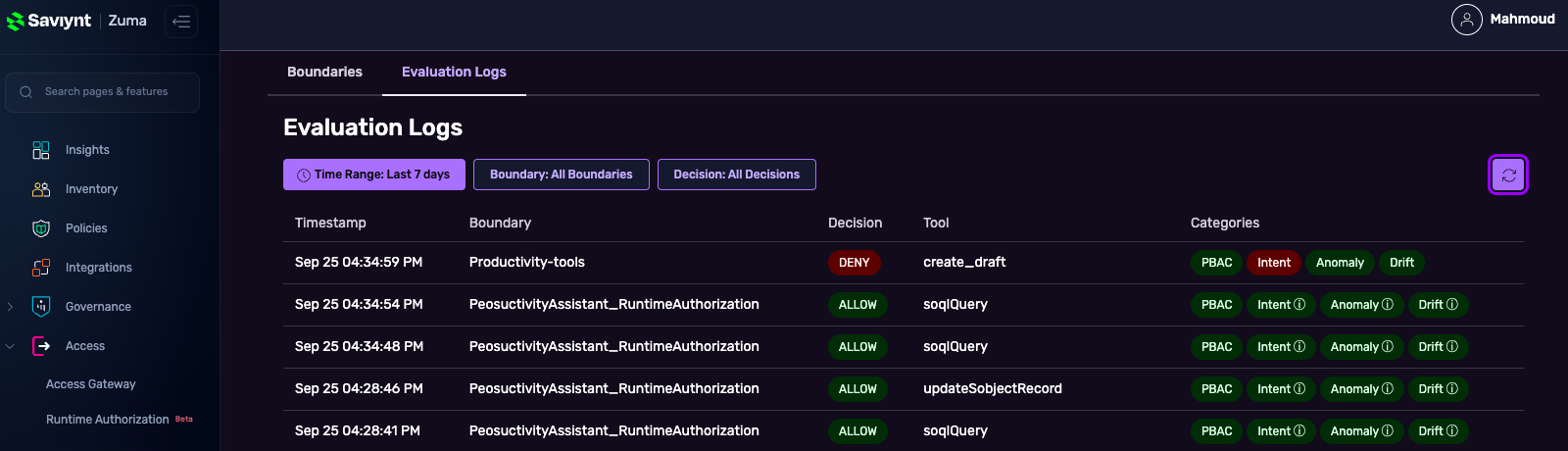Open Access Gateway submenu item
Viewport: 1568px width, 451px height.
point(91,384)
